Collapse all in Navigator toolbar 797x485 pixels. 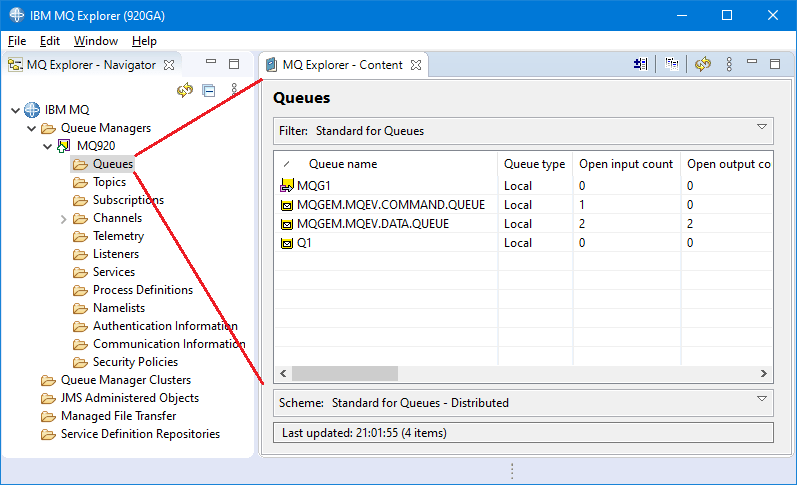209,90
